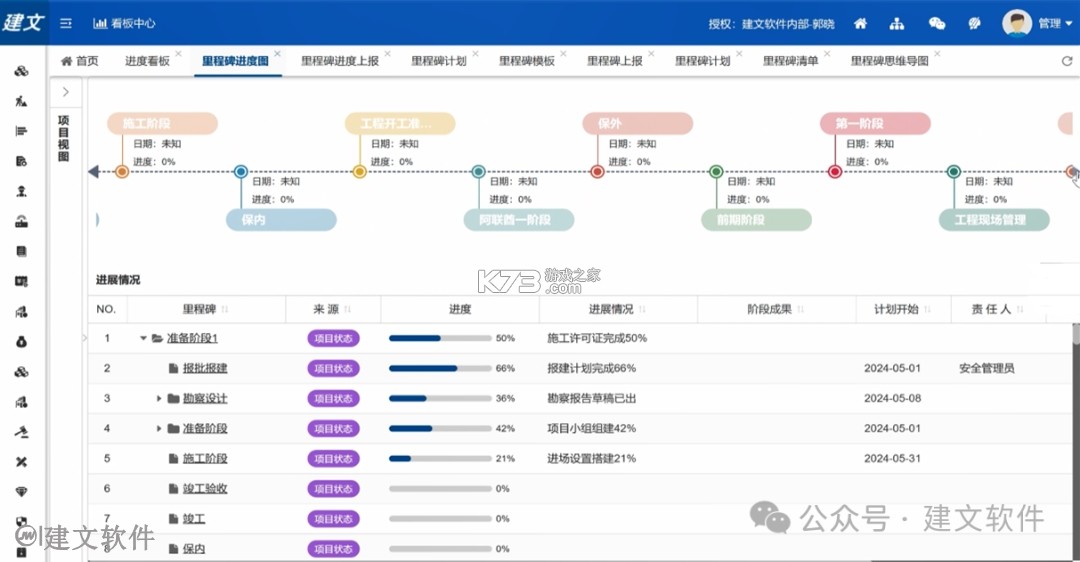This screenshot has width=1080, height=562.
Task: Sort the table by 计划开始 column
Action: [x=927, y=309]
